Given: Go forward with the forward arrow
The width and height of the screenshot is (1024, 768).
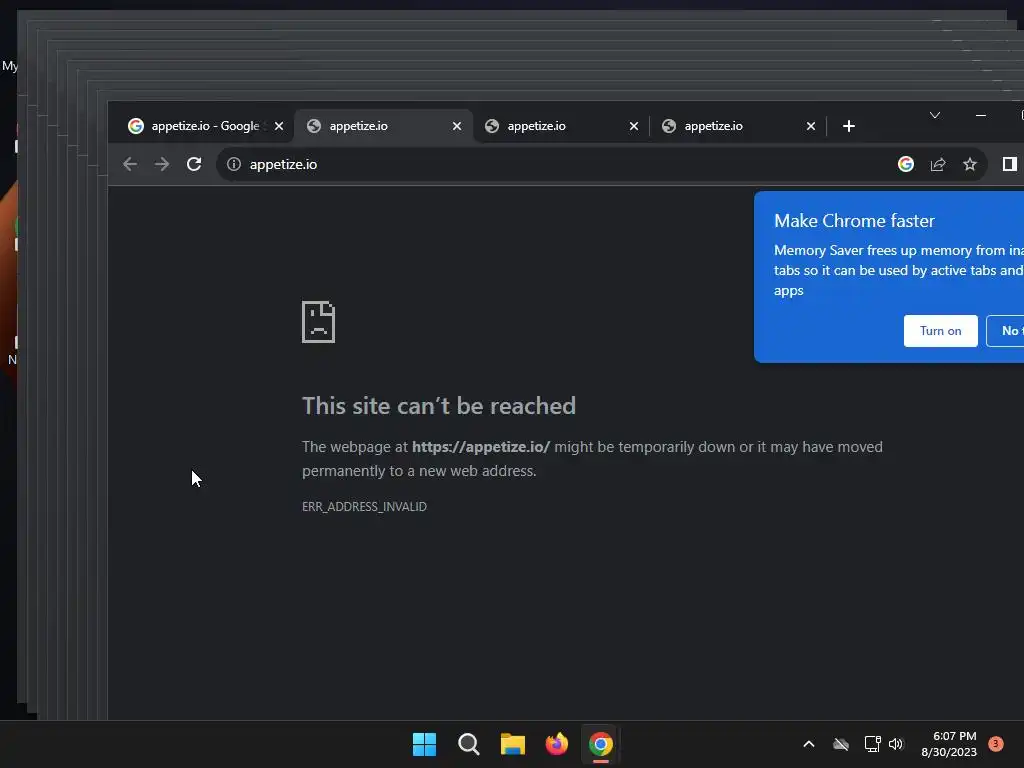Looking at the screenshot, I should (161, 164).
